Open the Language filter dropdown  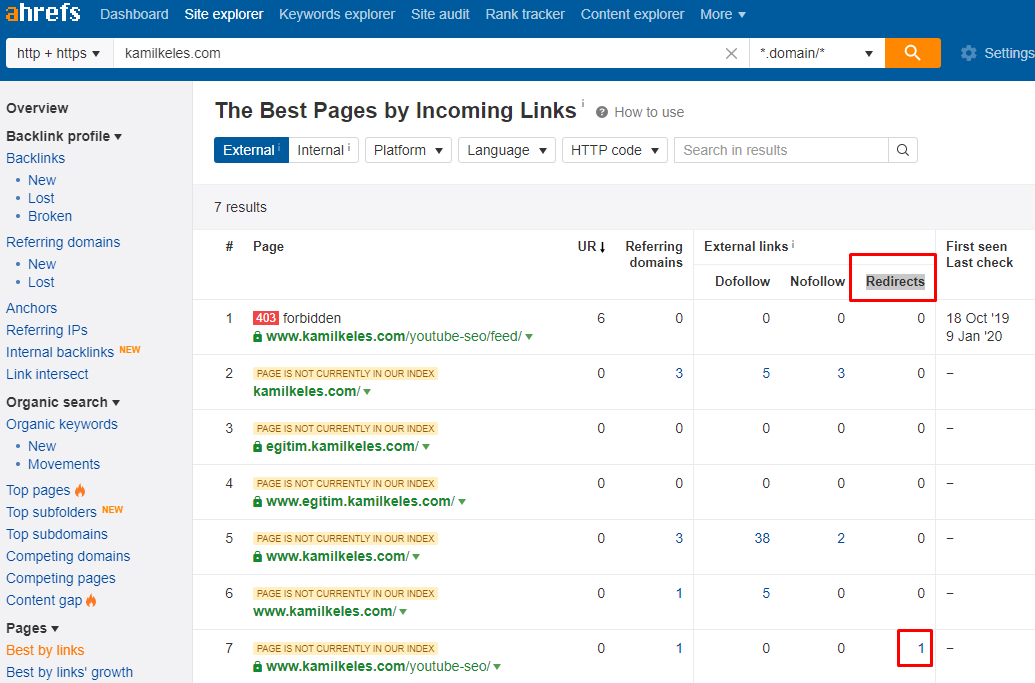click(507, 150)
